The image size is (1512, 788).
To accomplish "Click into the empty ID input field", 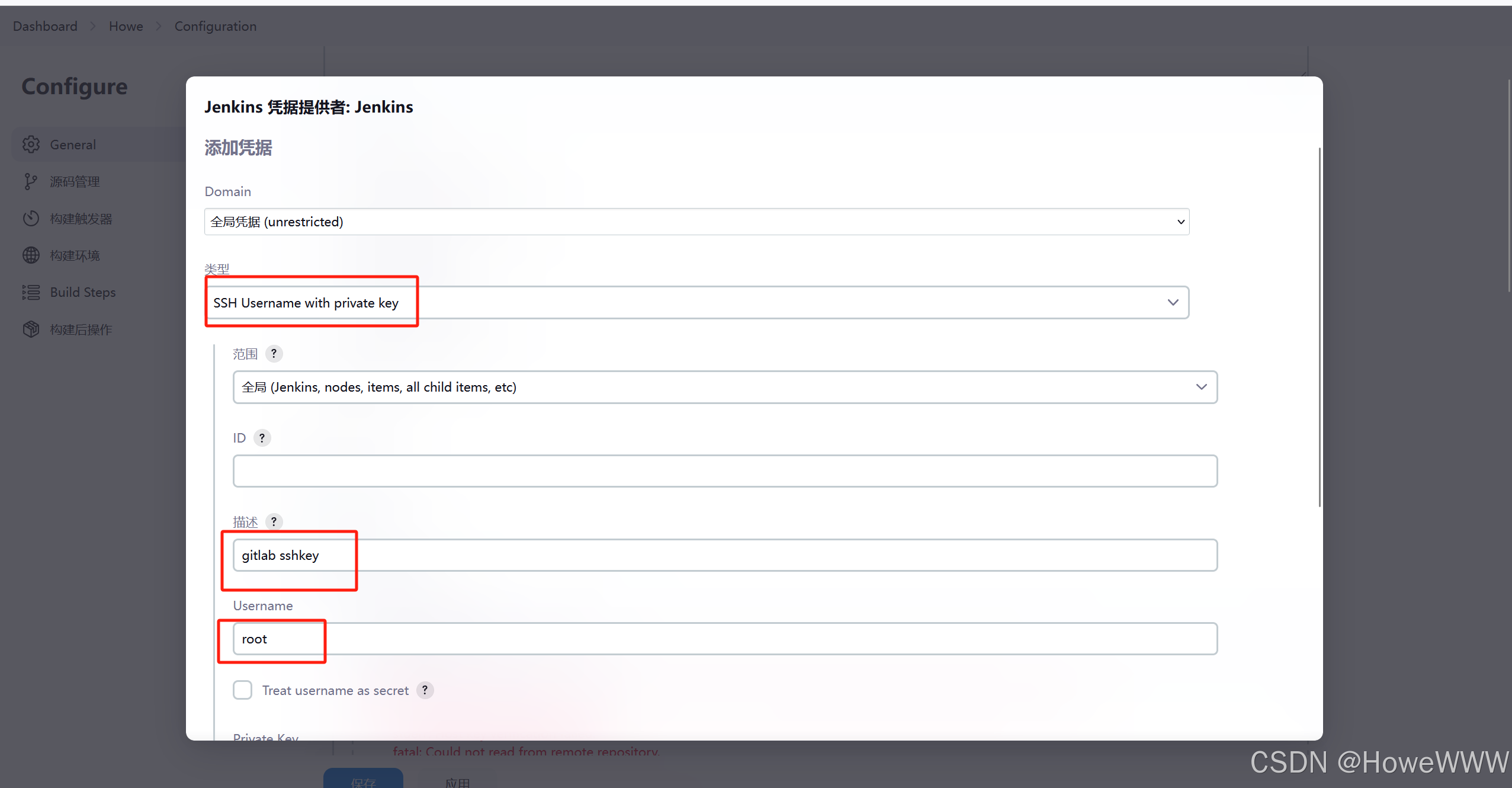I will [725, 471].
